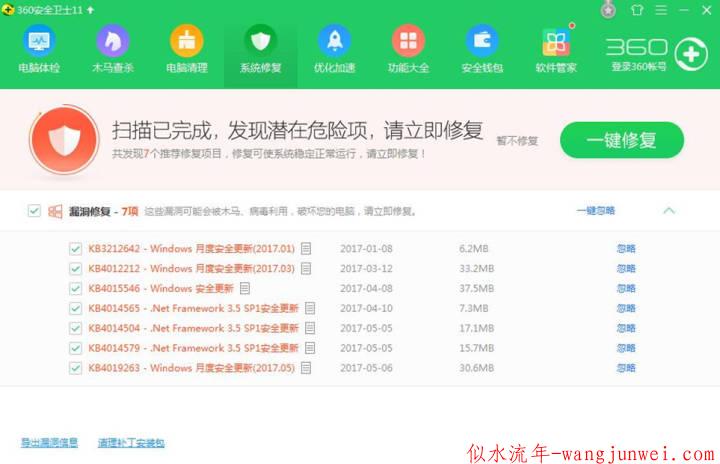Open the main menu hamburger icon
Viewport: 720px width, 464px height.
point(661,10)
